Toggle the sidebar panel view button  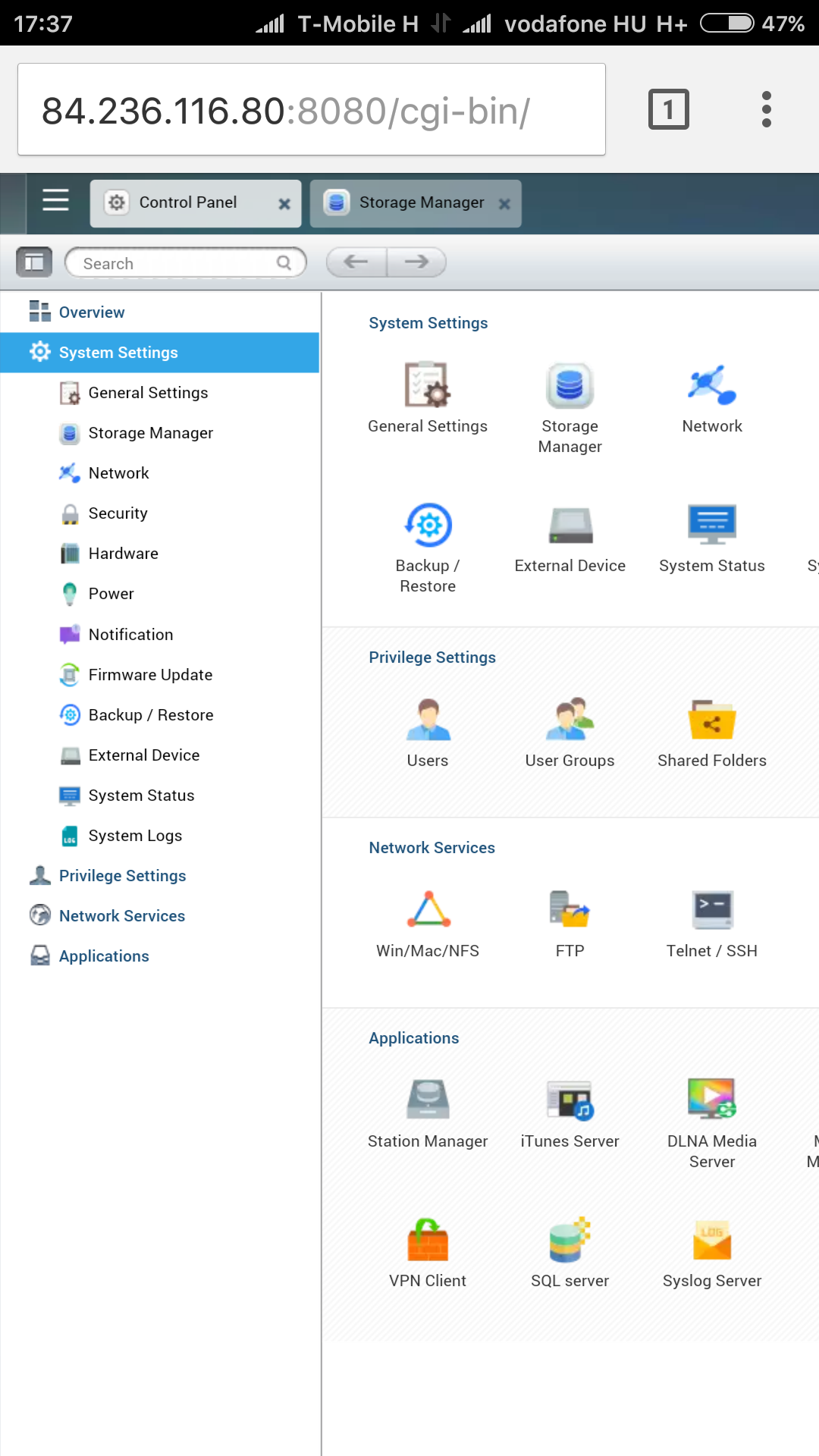click(x=34, y=262)
